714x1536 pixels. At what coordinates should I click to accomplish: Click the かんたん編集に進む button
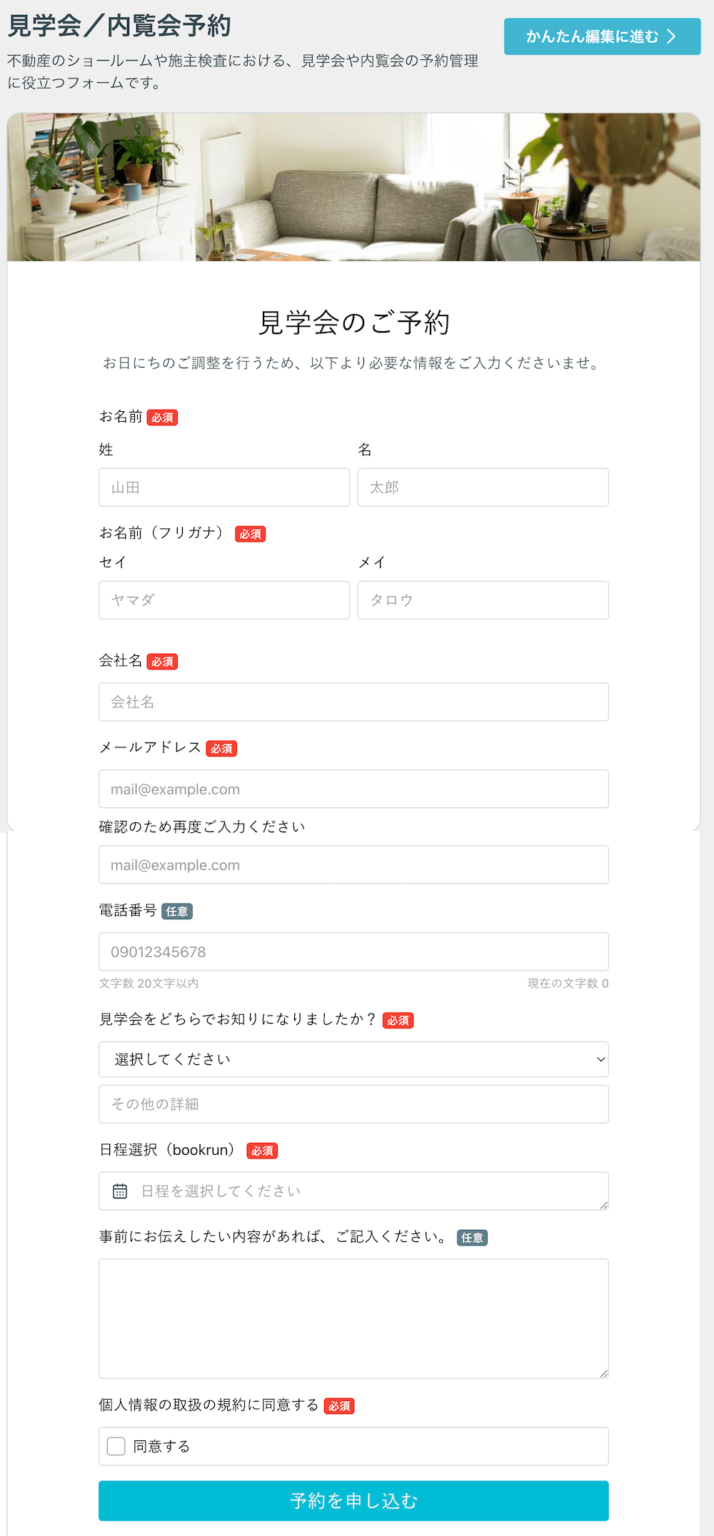601,35
